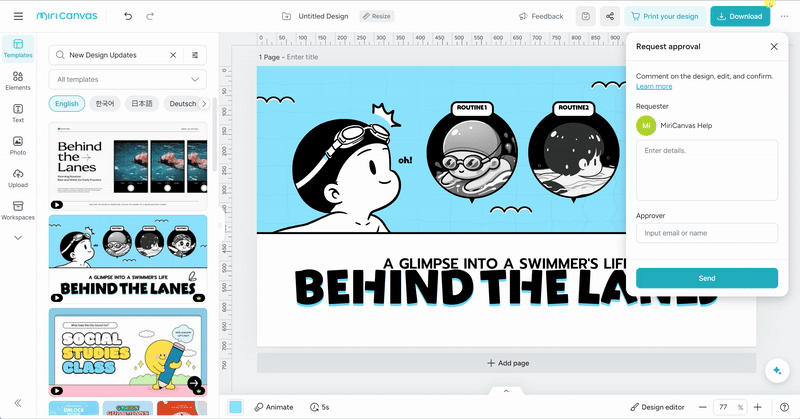Viewport: 800px width, 419px height.
Task: Click the Undo arrow
Action: point(127,16)
